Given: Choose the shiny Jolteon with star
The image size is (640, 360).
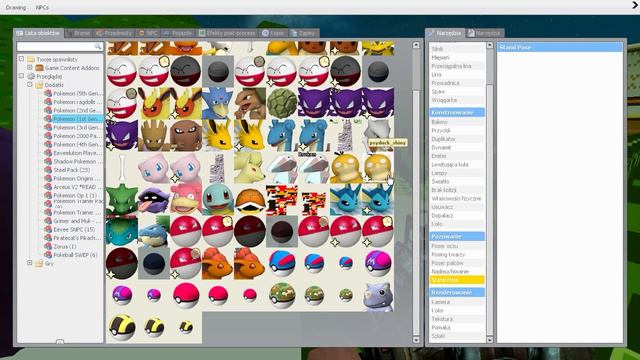Looking at the screenshot, I should [250, 136].
